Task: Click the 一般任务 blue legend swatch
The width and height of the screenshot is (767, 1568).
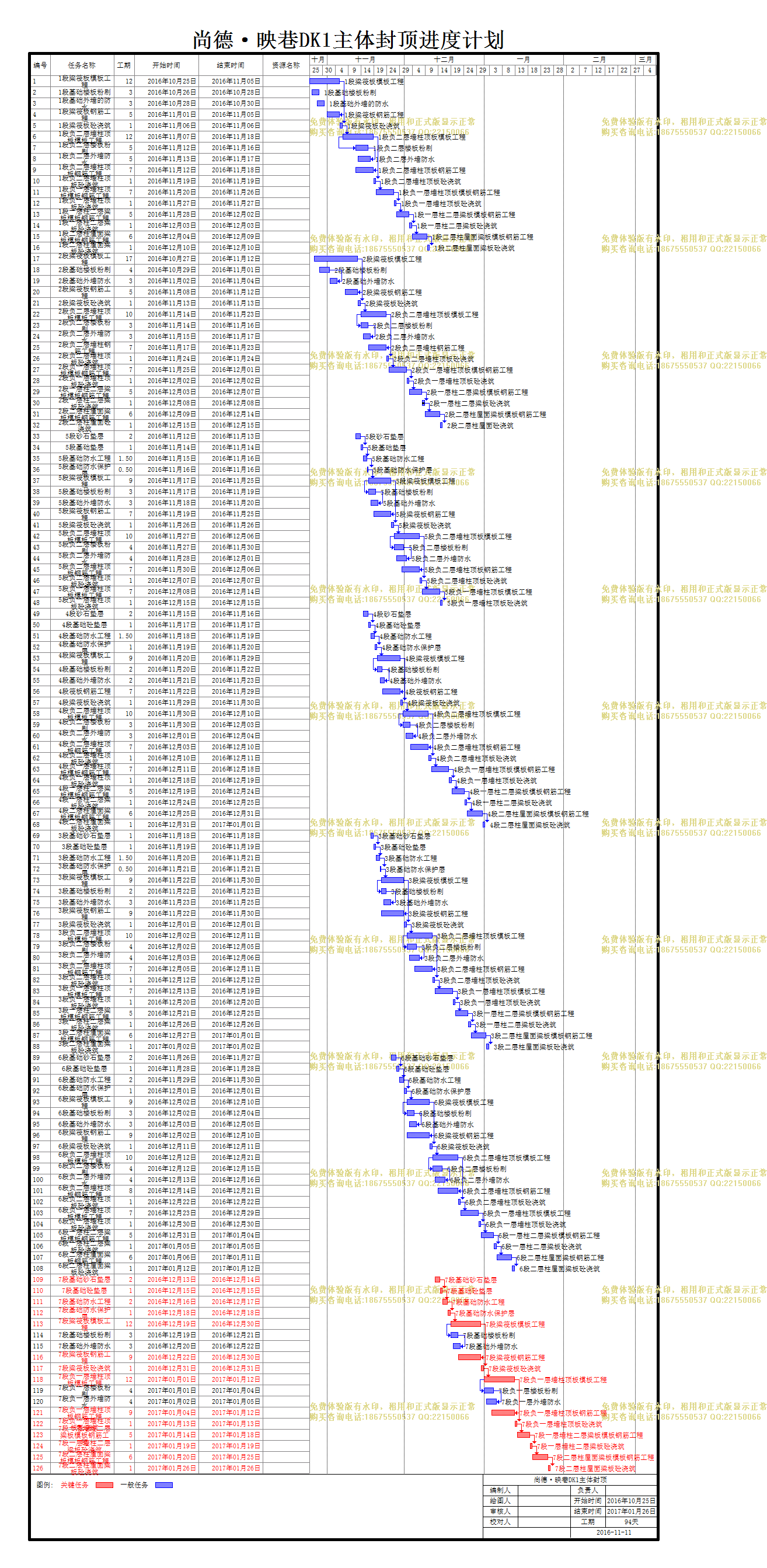Action: click(163, 1485)
